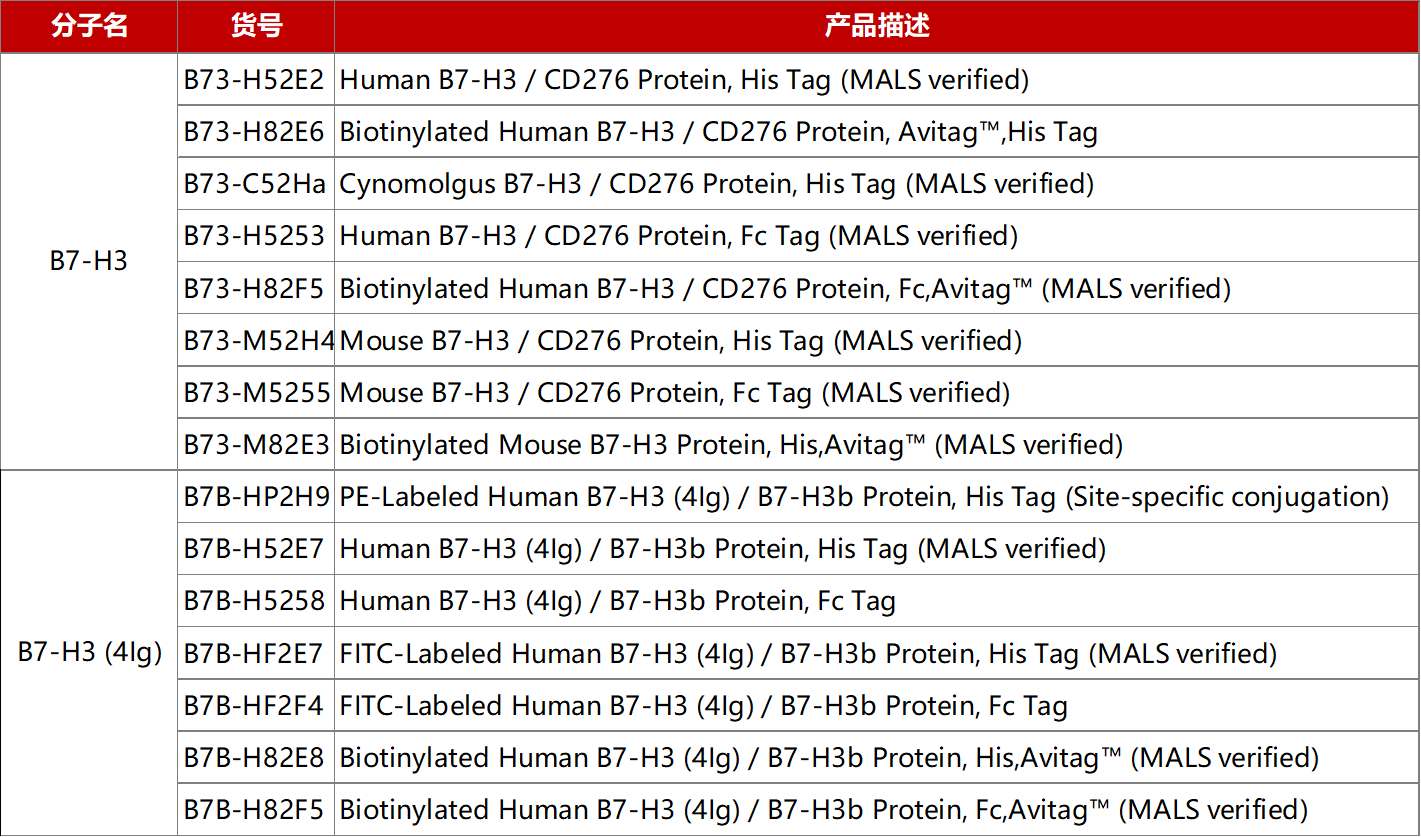
Task: Click the 分子名 column header
Action: click(89, 26)
